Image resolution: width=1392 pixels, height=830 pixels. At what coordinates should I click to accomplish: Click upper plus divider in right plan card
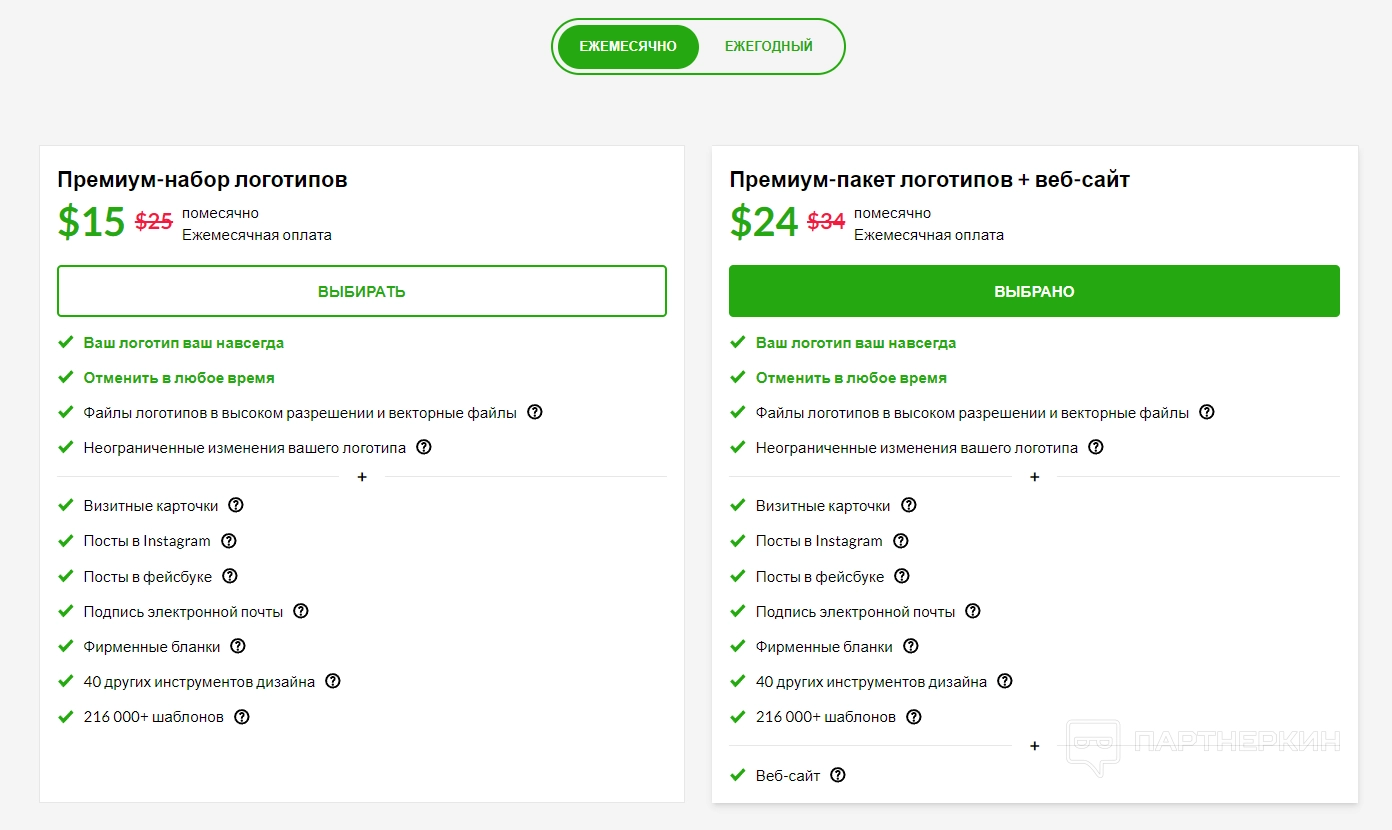tap(1034, 477)
